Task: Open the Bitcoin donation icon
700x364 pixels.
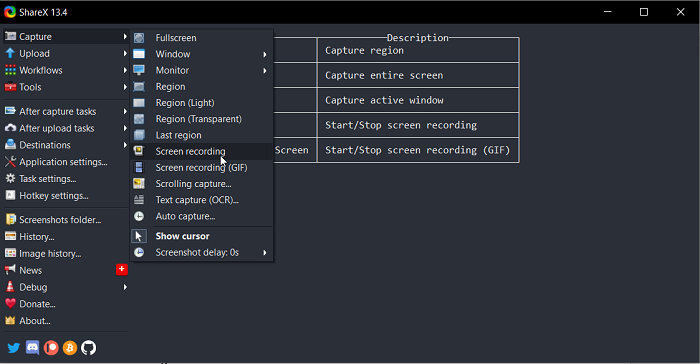Action: [70, 347]
